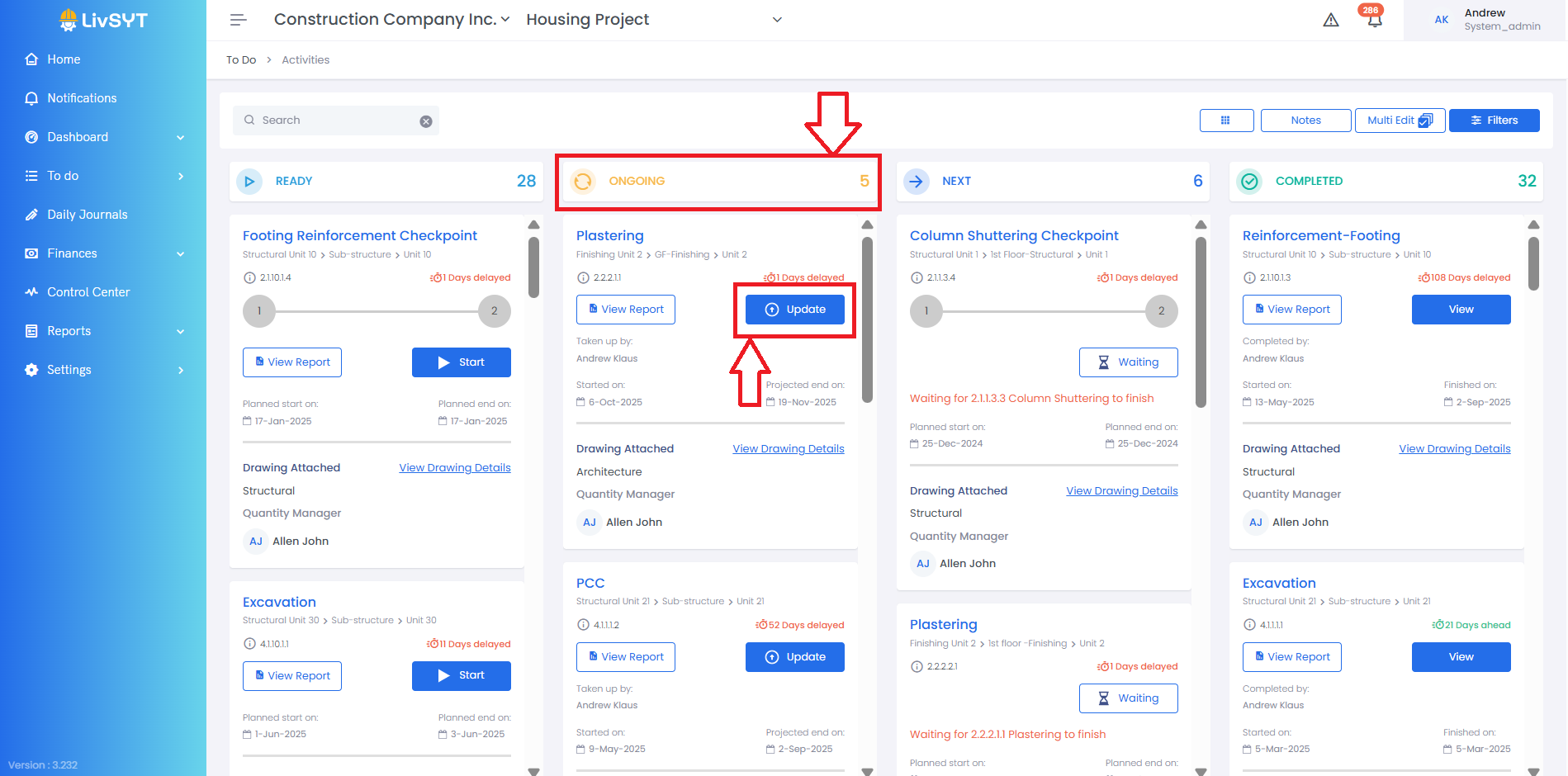Image resolution: width=1568 pixels, height=776 pixels.
Task: Click the Multi Edit button
Action: (1399, 121)
